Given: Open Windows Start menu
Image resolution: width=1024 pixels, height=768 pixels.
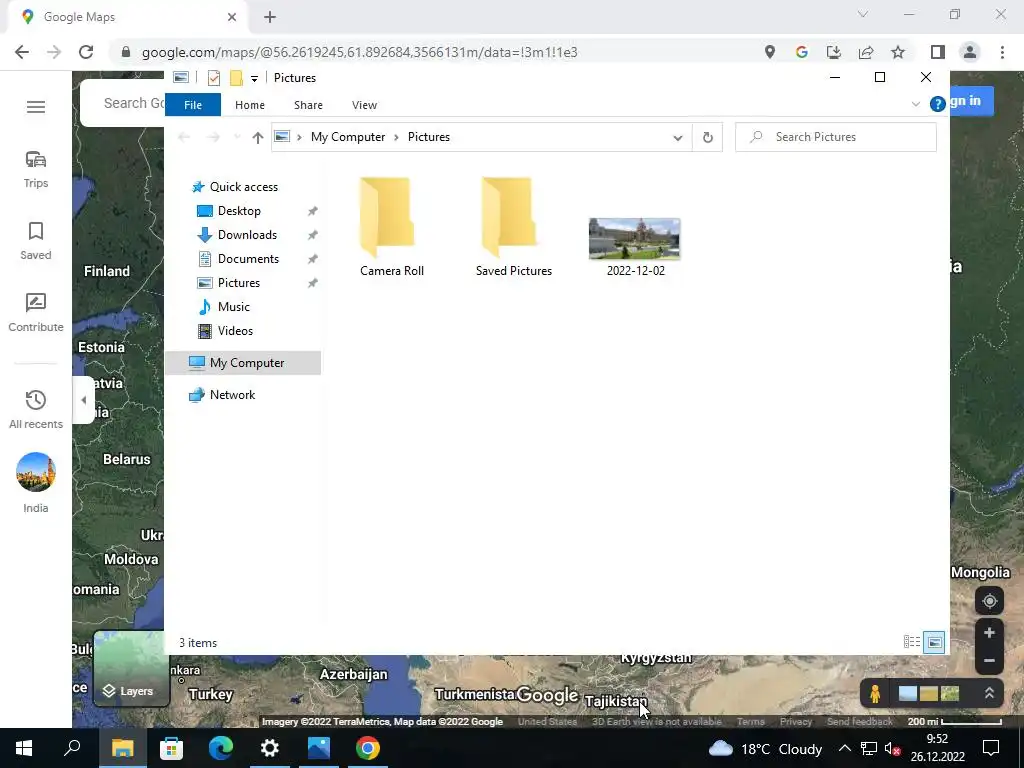Looking at the screenshot, I should point(24,748).
